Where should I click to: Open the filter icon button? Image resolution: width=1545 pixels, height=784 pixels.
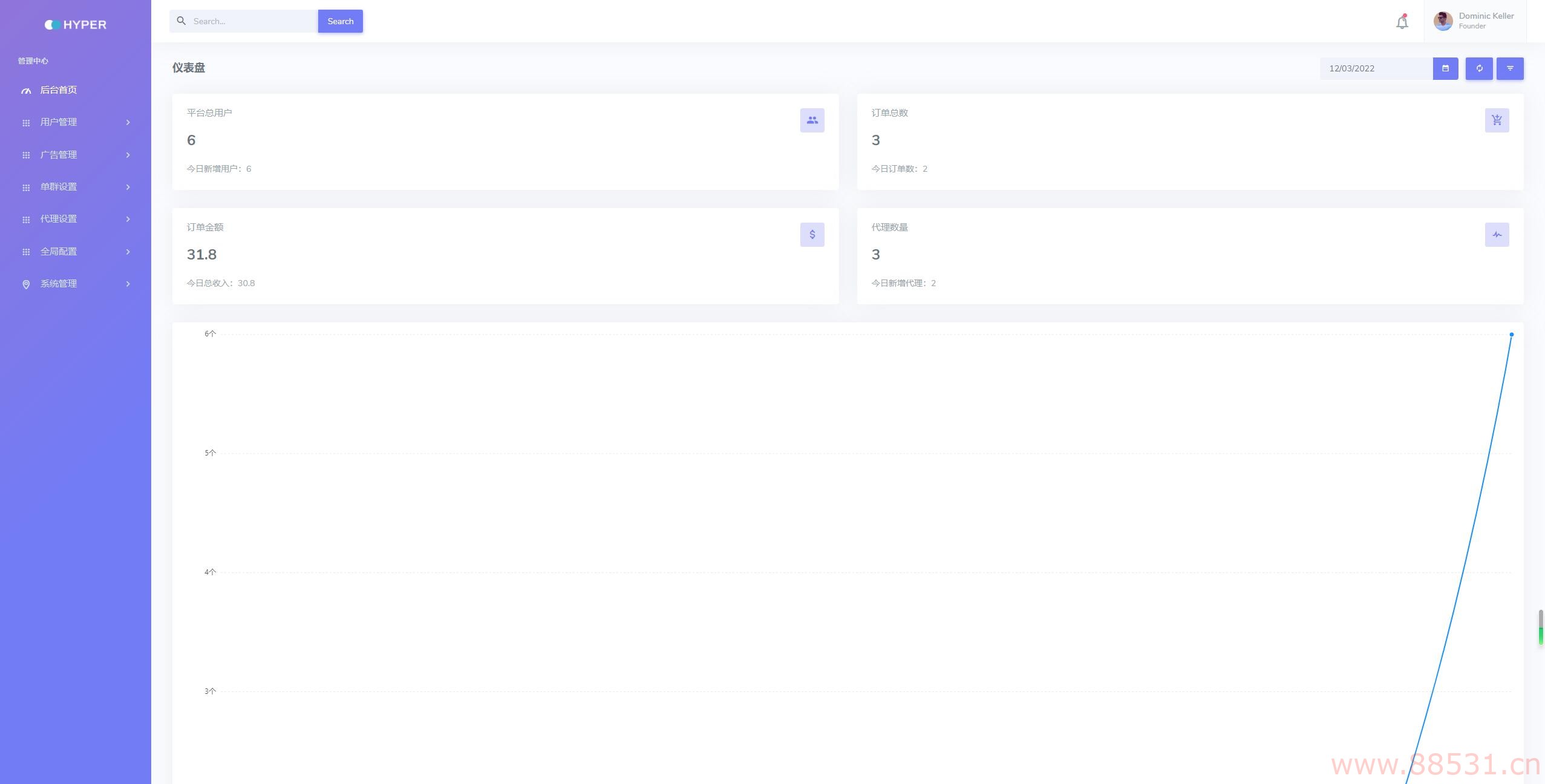pos(1510,68)
